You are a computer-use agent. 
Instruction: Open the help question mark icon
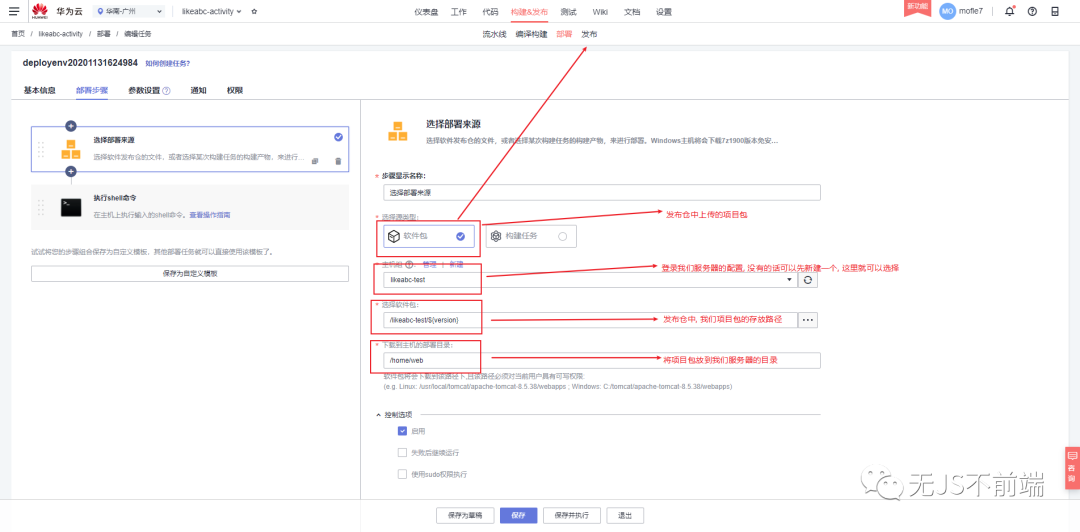click(x=1032, y=11)
